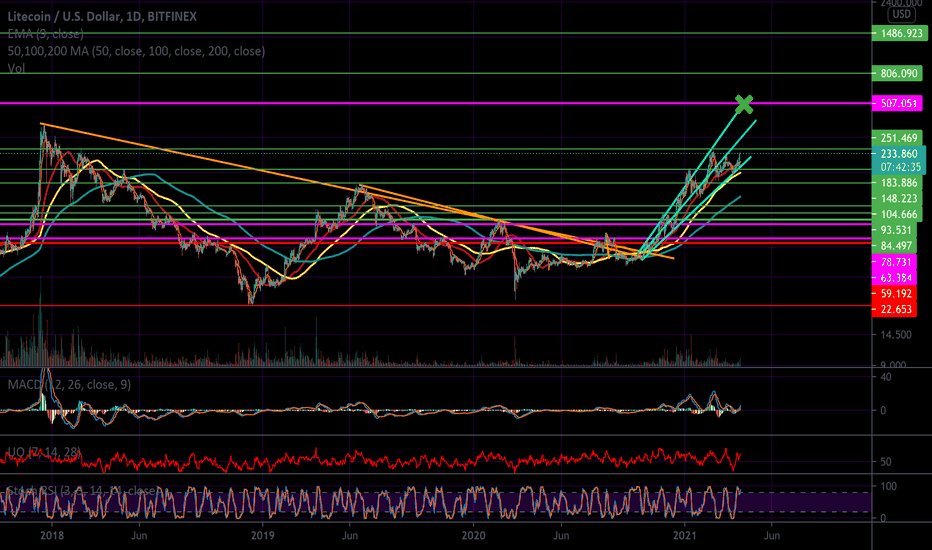
Task: Click the UO (7, 14, 28) indicator legend
Action: (43, 452)
